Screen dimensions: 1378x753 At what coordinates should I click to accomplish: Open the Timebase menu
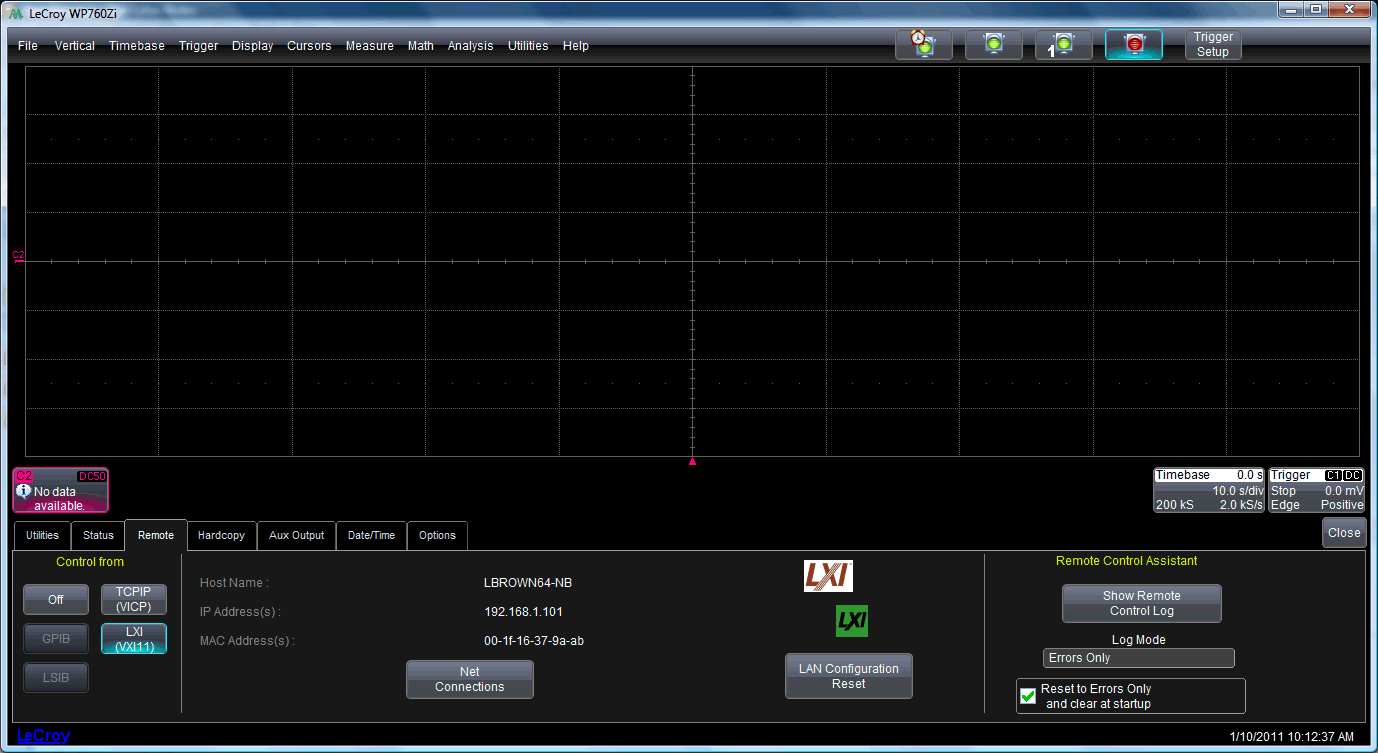[137, 46]
